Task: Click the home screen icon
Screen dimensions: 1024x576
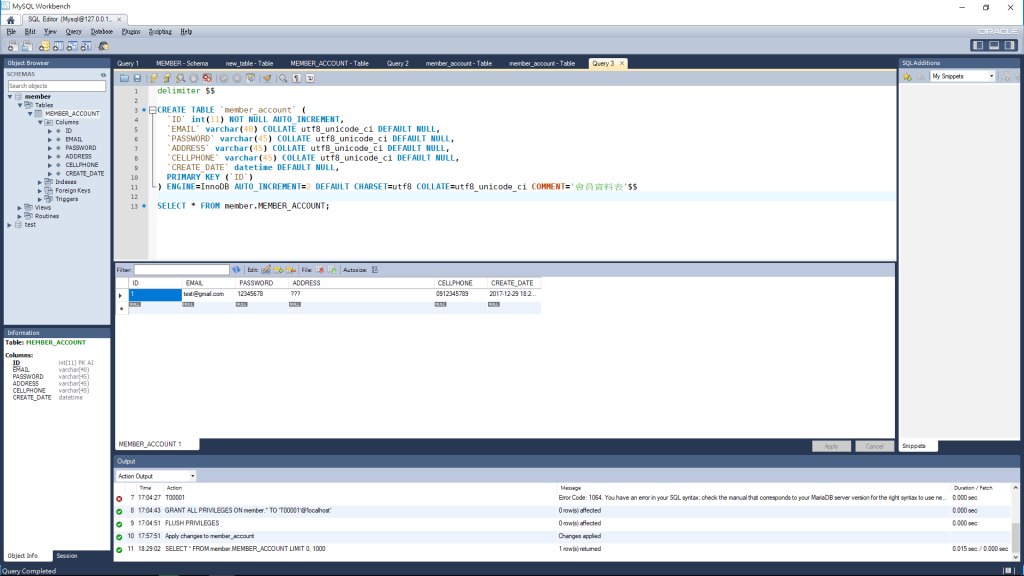Action: click(10, 20)
